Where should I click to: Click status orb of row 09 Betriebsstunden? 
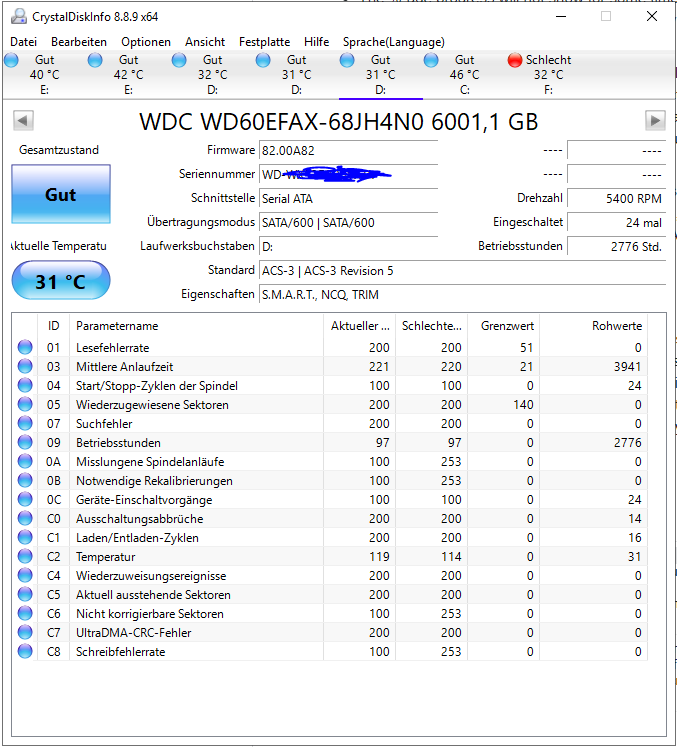click(x=25, y=443)
